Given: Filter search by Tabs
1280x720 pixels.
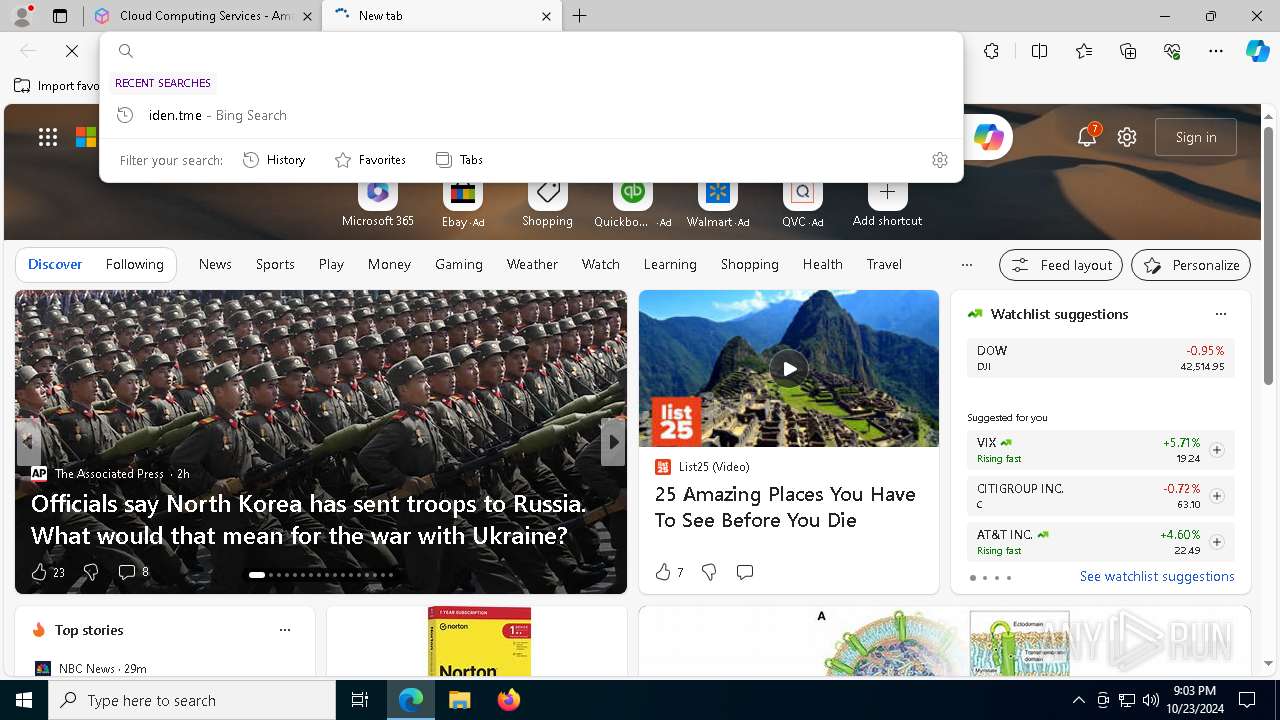Looking at the screenshot, I should coord(459,160).
